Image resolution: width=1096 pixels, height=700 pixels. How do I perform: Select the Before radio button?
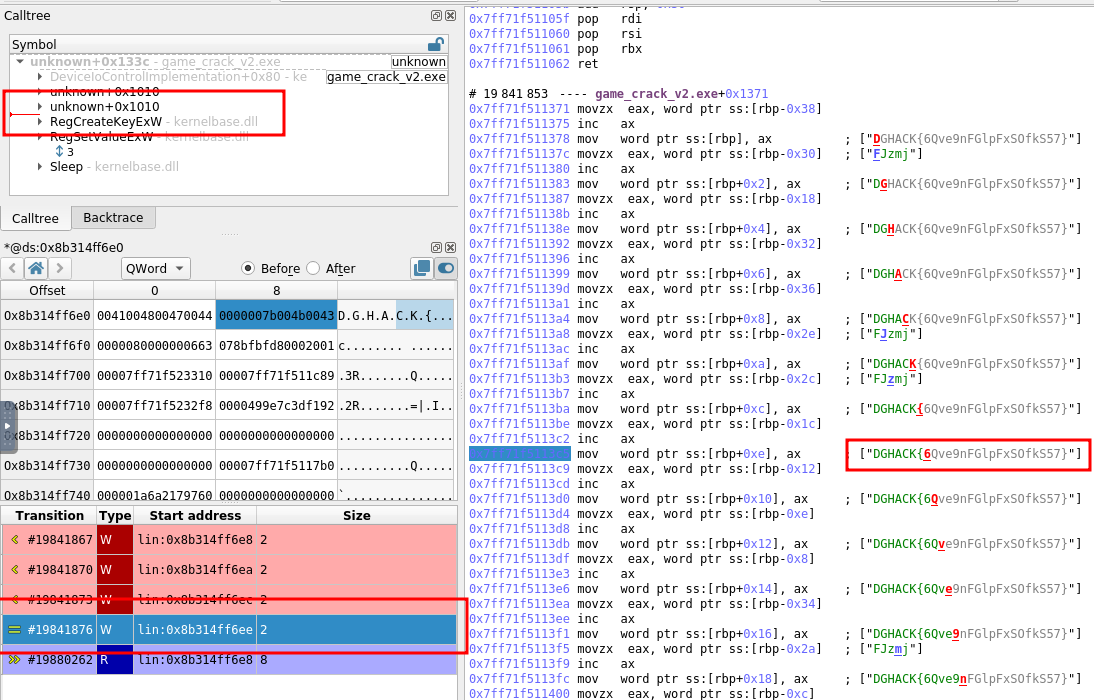coord(248,268)
